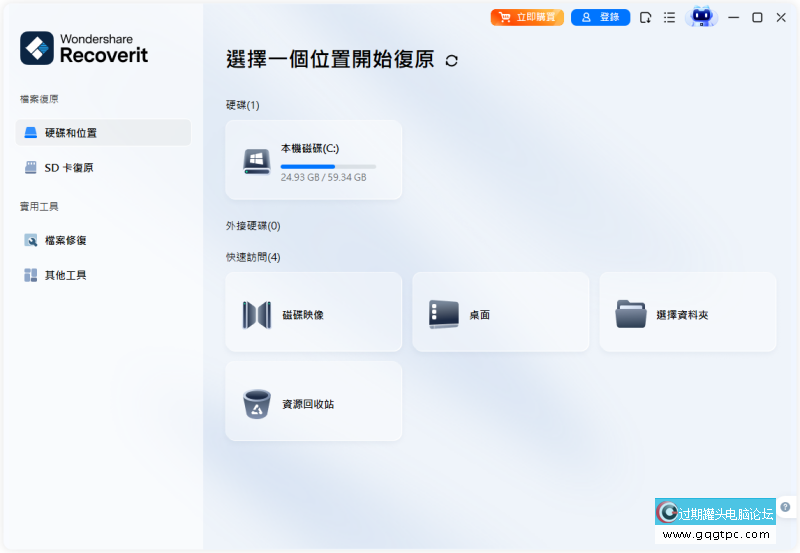Click the 立即購買 buy now button
This screenshot has height=553, width=800.
(x=527, y=17)
